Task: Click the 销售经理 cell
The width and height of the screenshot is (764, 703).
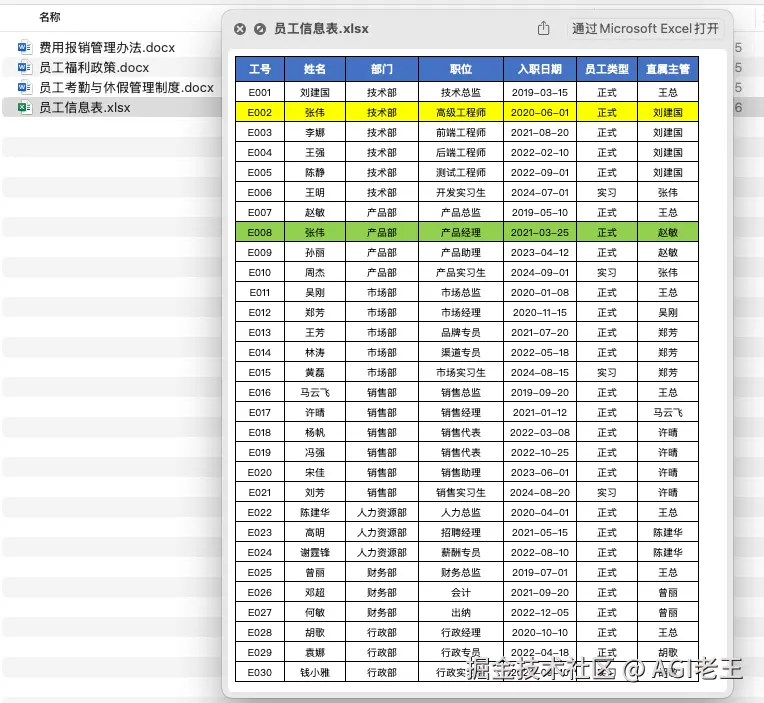Action: tap(461, 412)
